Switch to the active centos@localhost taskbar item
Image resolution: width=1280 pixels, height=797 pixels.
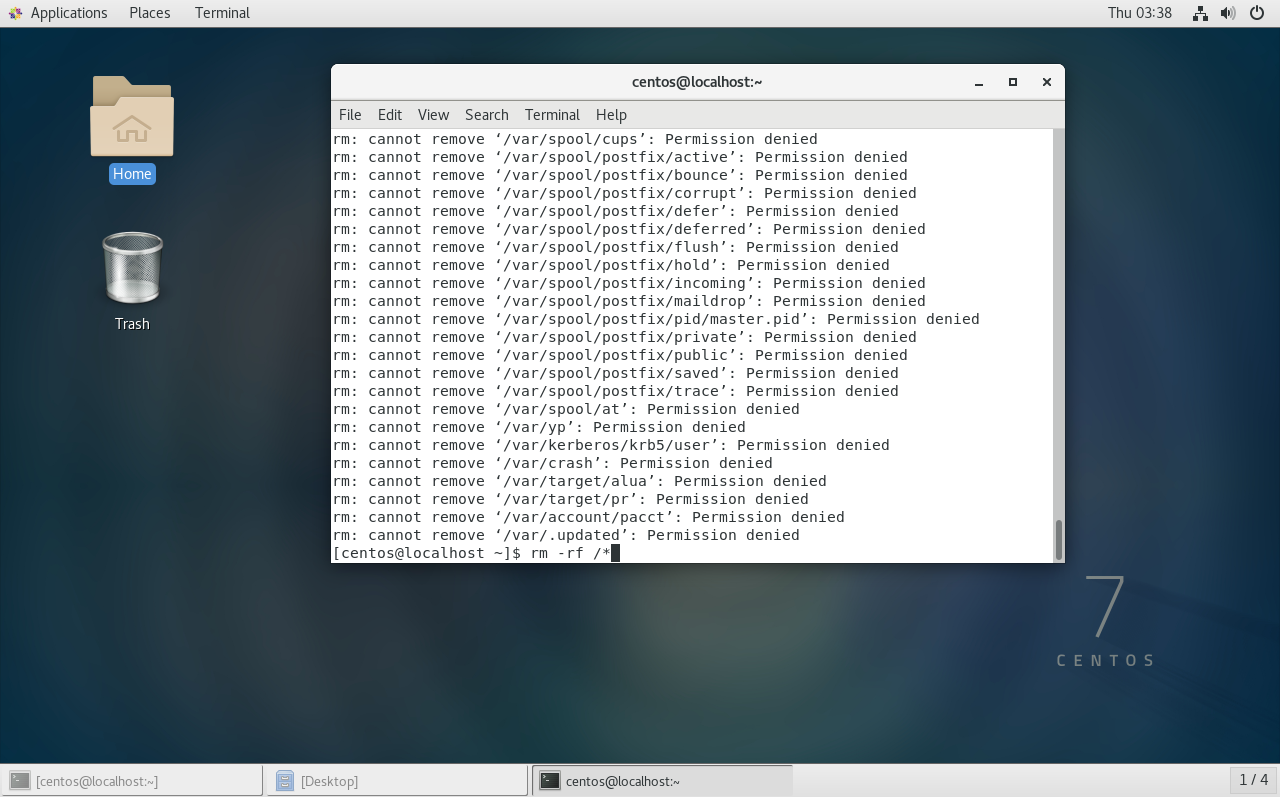[660, 781]
